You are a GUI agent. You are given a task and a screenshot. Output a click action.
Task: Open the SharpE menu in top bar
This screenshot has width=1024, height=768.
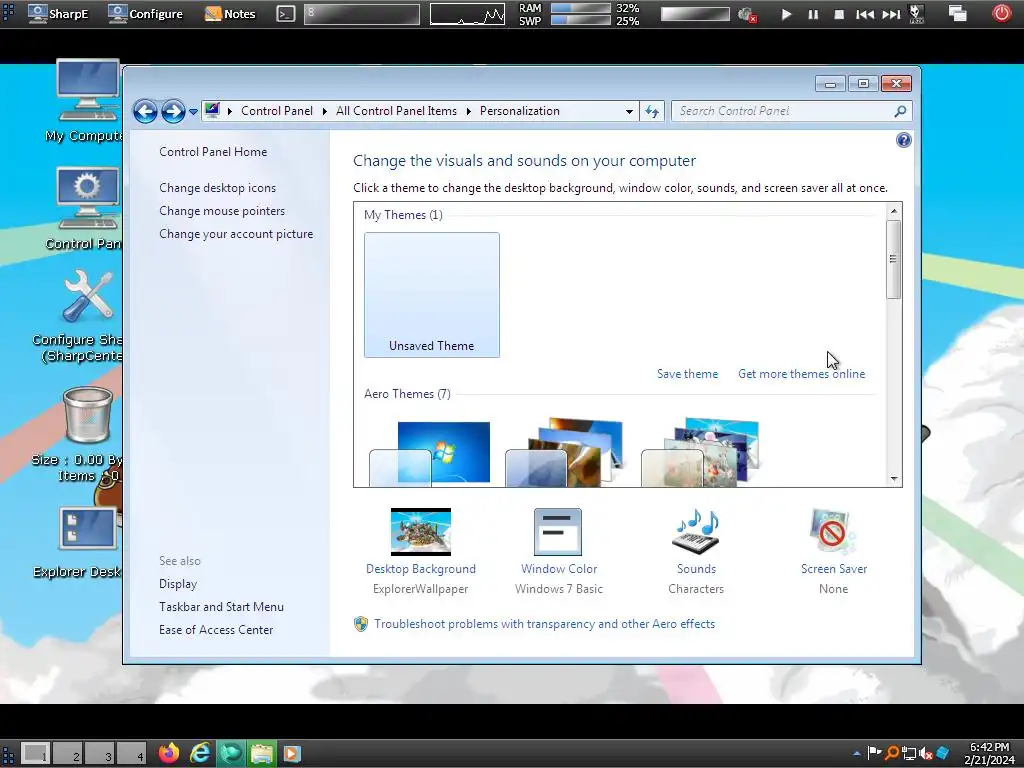pyautogui.click(x=59, y=13)
